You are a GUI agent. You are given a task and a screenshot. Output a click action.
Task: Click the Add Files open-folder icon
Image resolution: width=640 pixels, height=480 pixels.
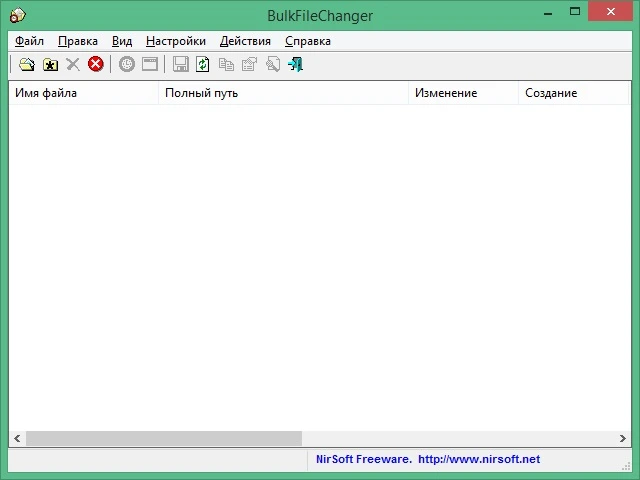click(x=27, y=64)
